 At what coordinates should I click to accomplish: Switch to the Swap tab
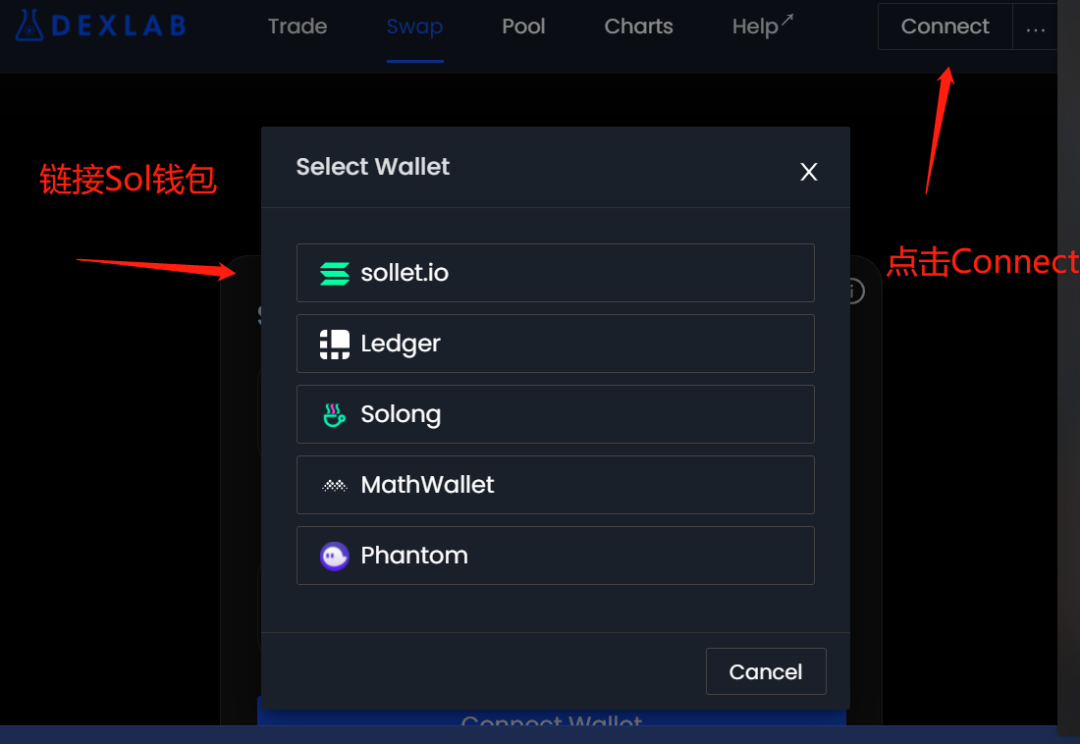(x=414, y=27)
